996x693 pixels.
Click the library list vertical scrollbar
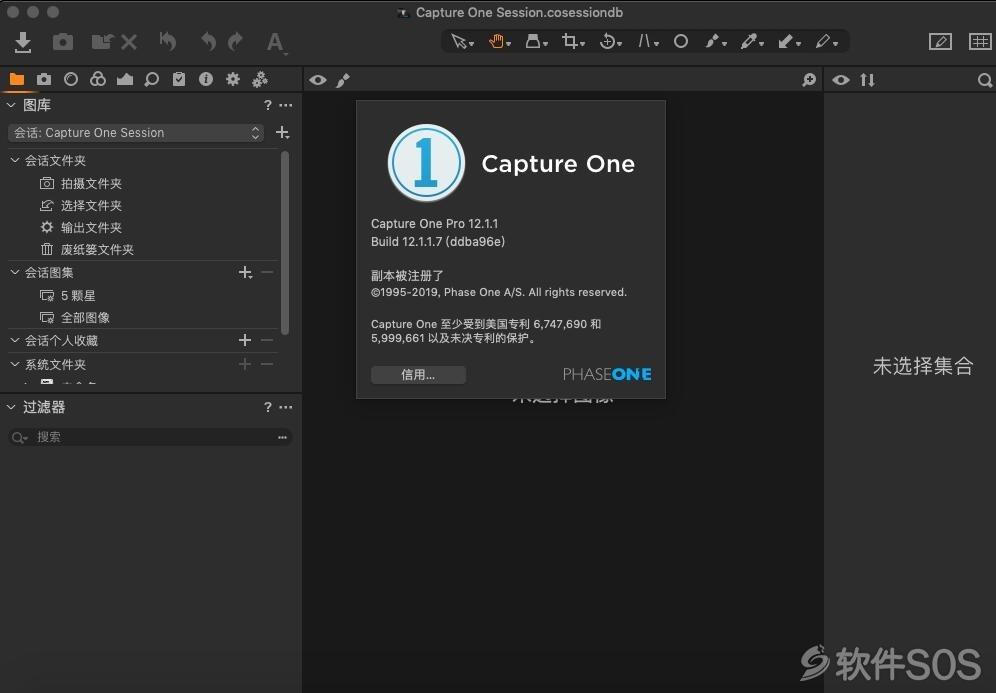[x=285, y=243]
